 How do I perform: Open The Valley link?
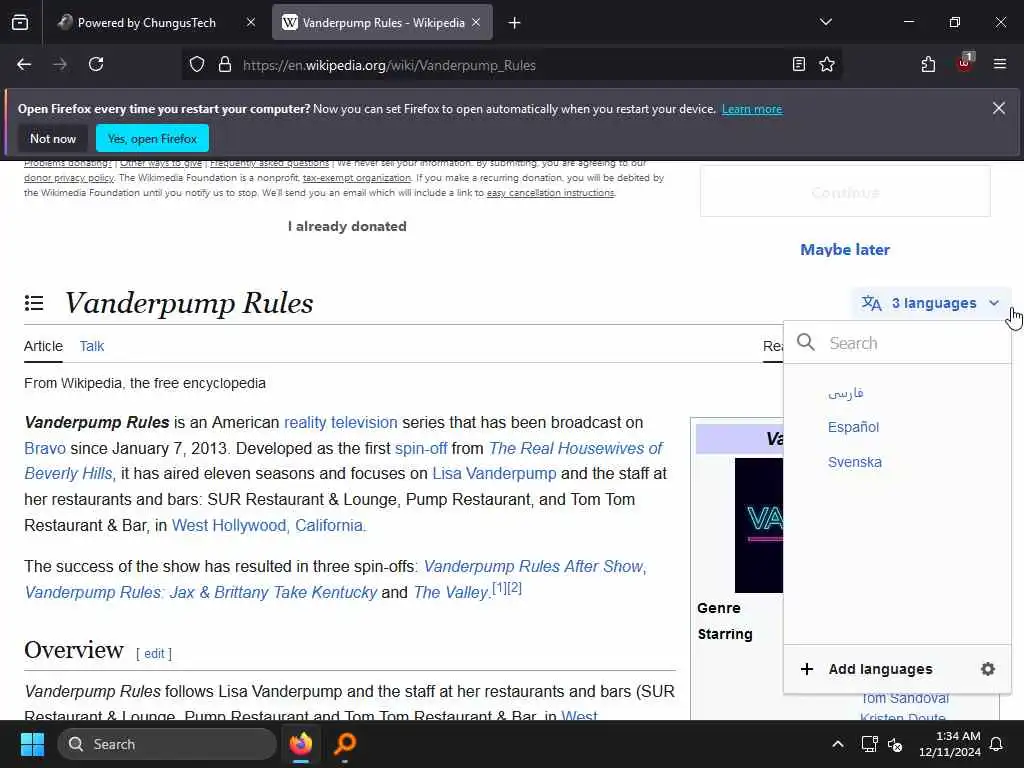451,592
